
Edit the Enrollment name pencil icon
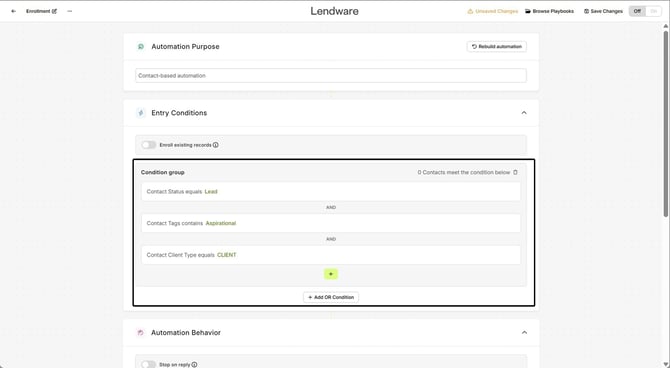click(x=54, y=11)
